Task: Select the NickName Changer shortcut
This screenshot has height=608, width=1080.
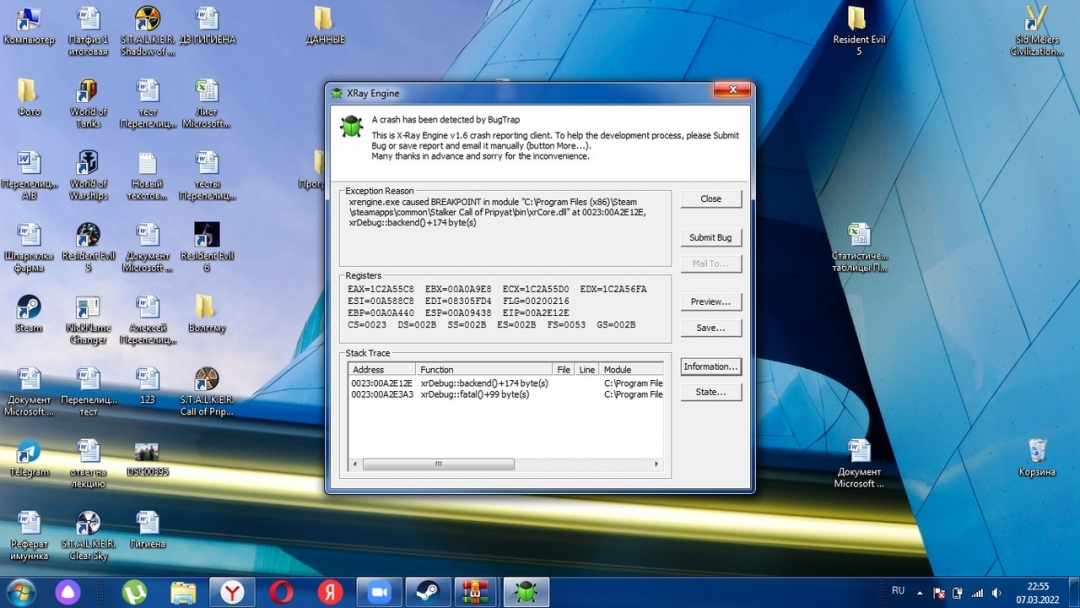Action: click(88, 319)
